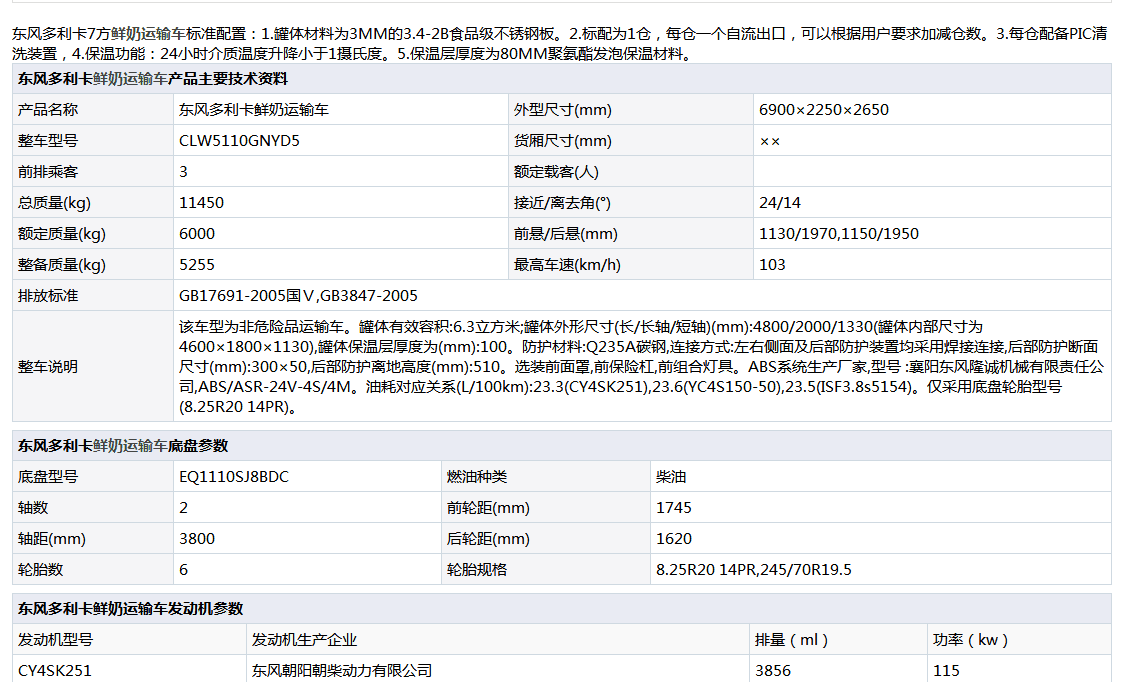
Task: Click the 额定载客(人) label
Action: [x=556, y=171]
